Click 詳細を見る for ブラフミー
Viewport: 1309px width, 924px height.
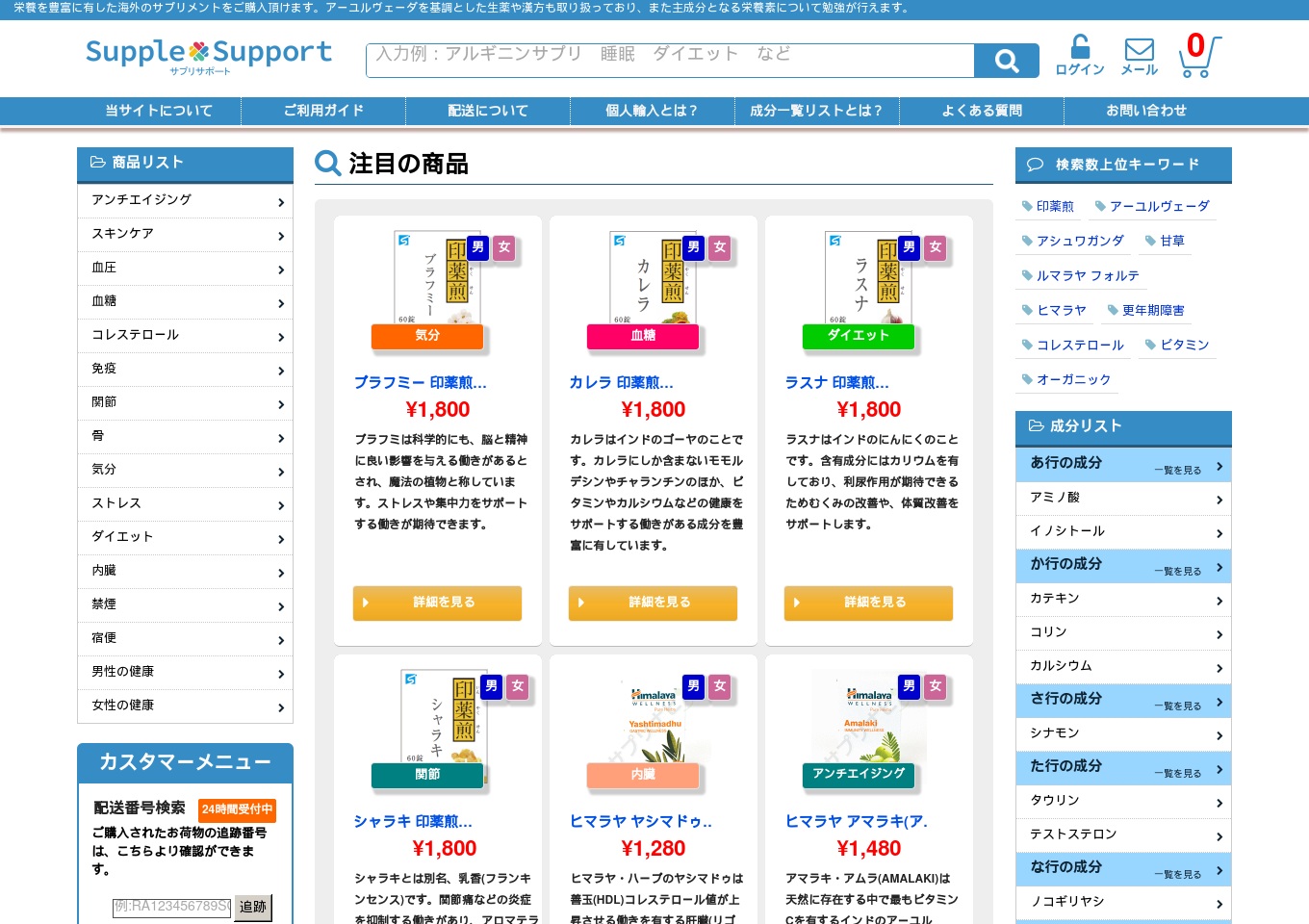point(437,603)
